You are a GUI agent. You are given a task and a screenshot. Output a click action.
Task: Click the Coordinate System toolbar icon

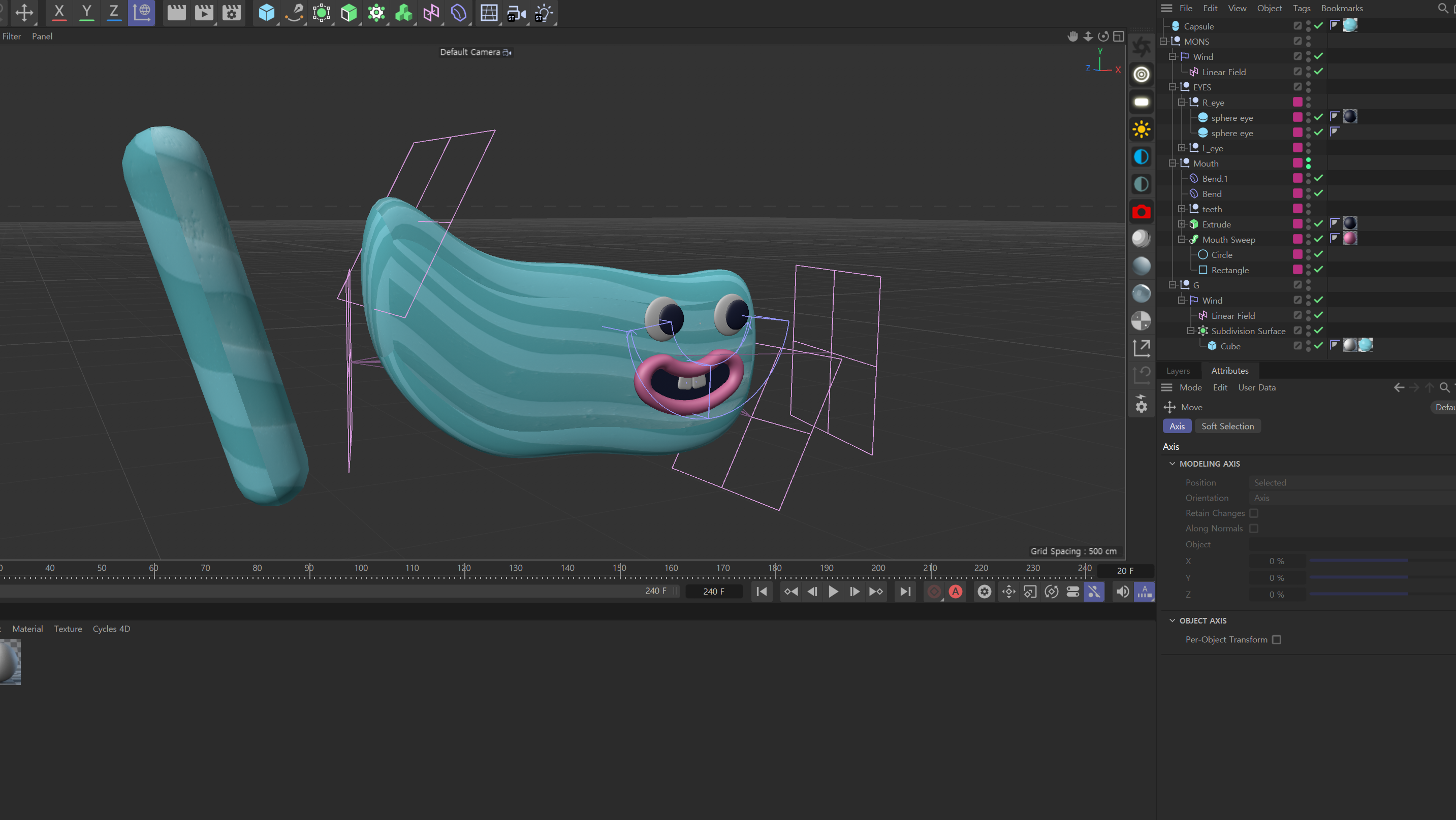(x=141, y=12)
